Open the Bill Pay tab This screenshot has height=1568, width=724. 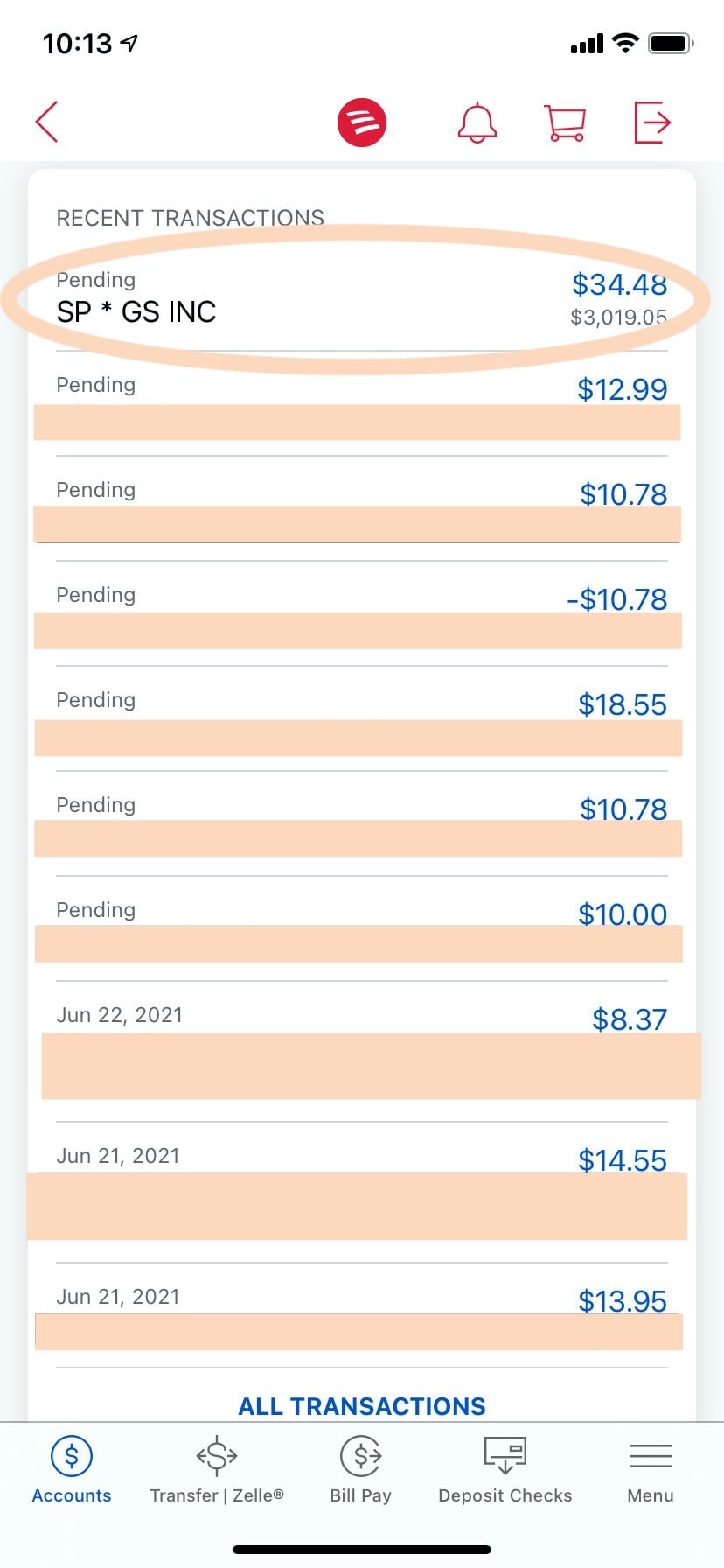(x=360, y=1470)
